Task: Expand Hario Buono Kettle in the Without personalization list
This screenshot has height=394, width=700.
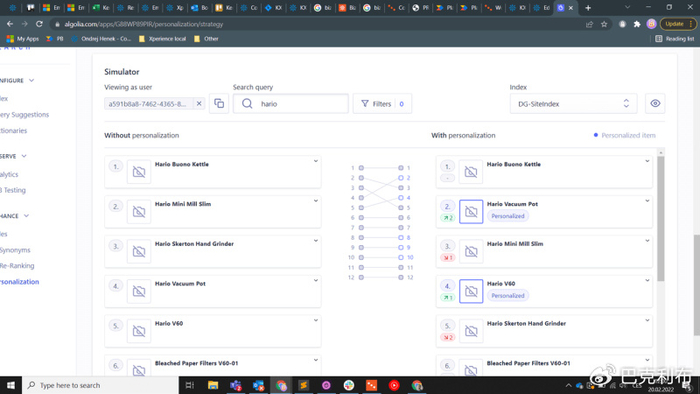Action: click(316, 161)
